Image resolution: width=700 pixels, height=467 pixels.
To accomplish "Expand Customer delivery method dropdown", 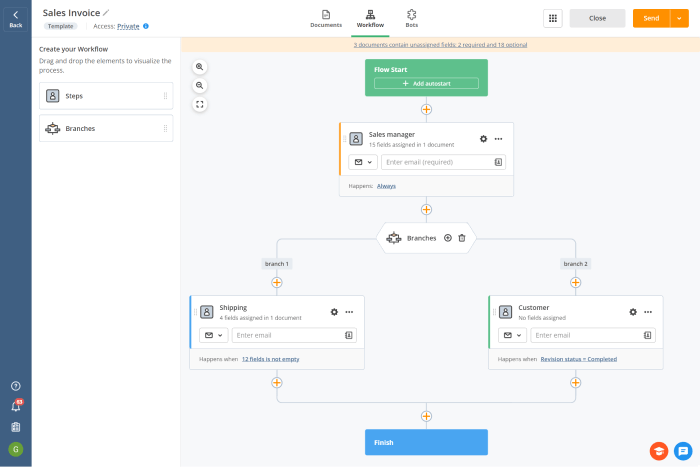I will coord(512,335).
